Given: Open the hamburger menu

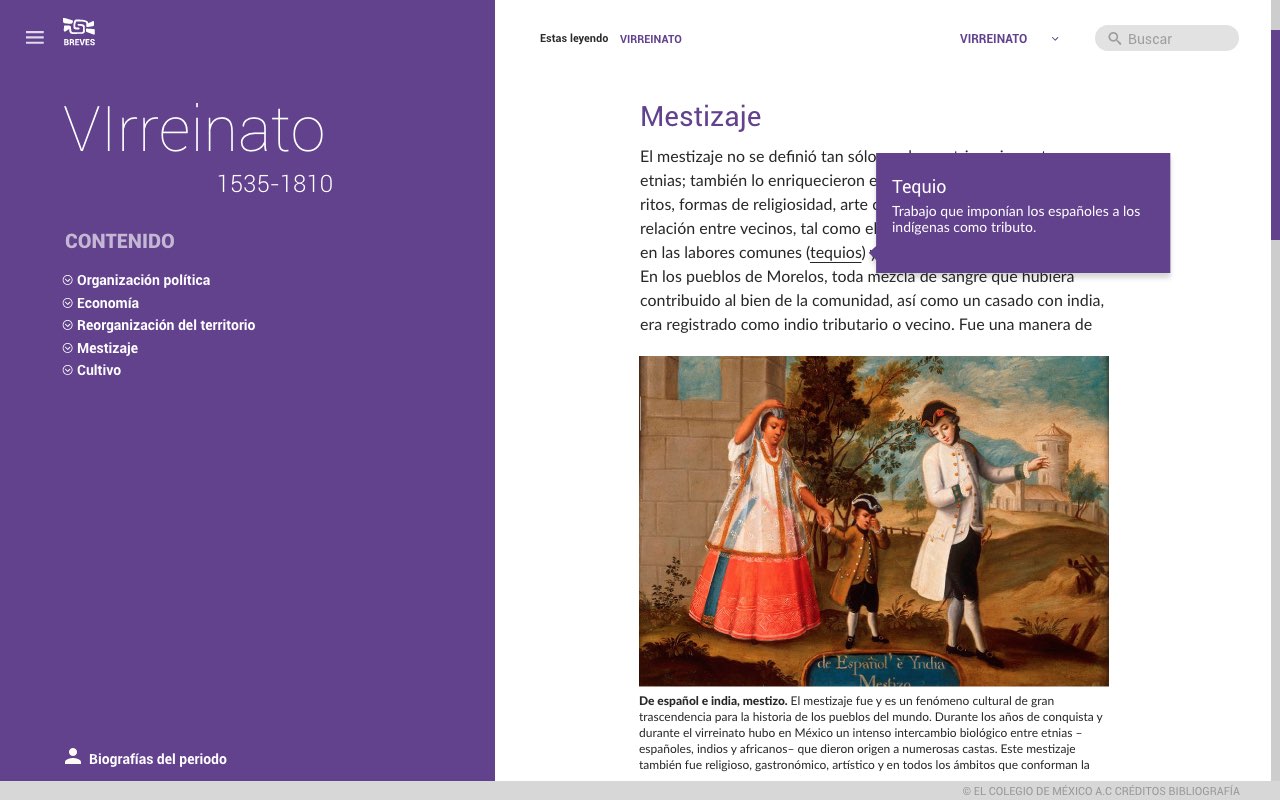Looking at the screenshot, I should (x=35, y=37).
